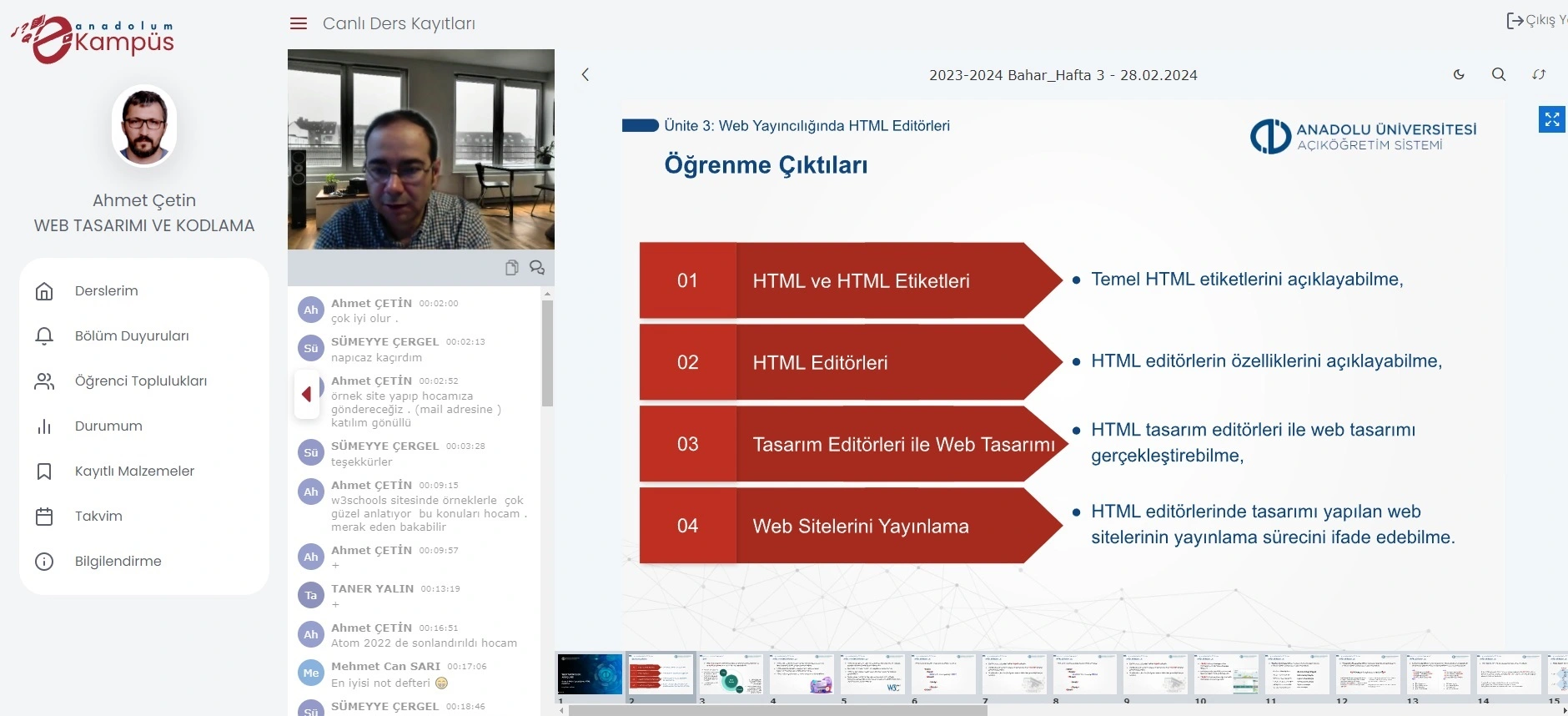The height and width of the screenshot is (716, 1568).
Task: Click the 'WEB TASARIMI VE KODLAMA' course name
Action: coord(144,225)
